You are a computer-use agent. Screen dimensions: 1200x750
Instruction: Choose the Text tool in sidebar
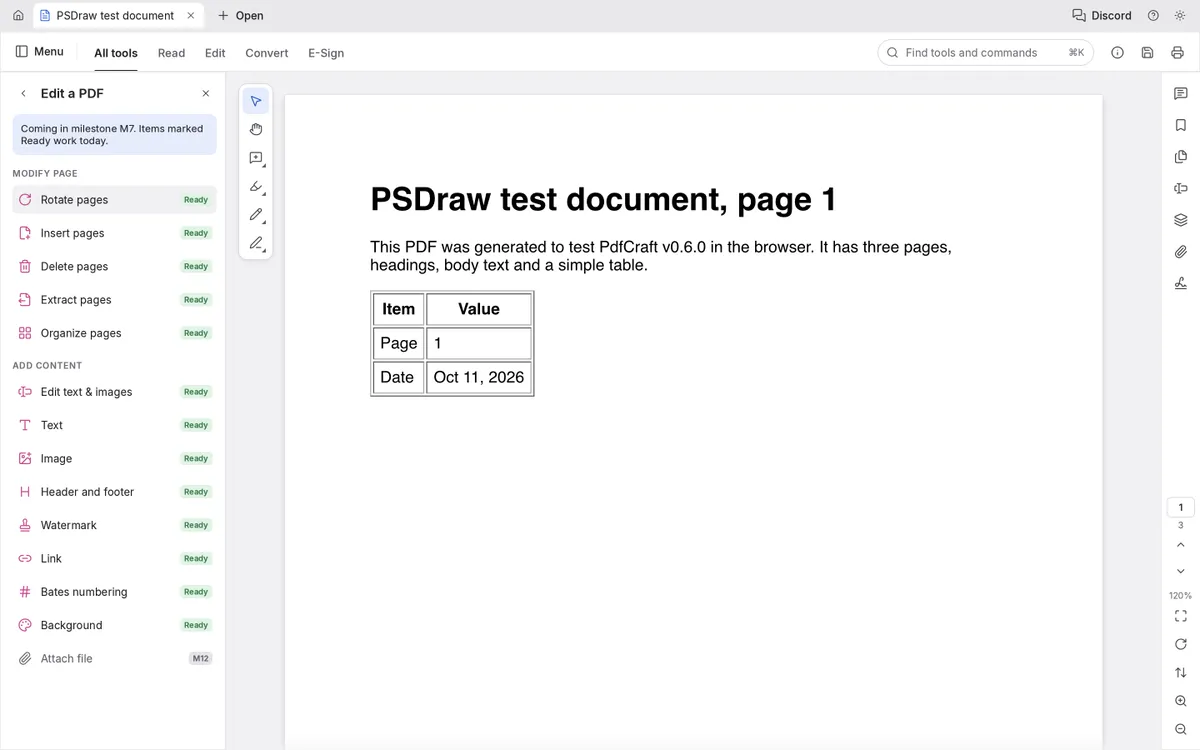114,425
